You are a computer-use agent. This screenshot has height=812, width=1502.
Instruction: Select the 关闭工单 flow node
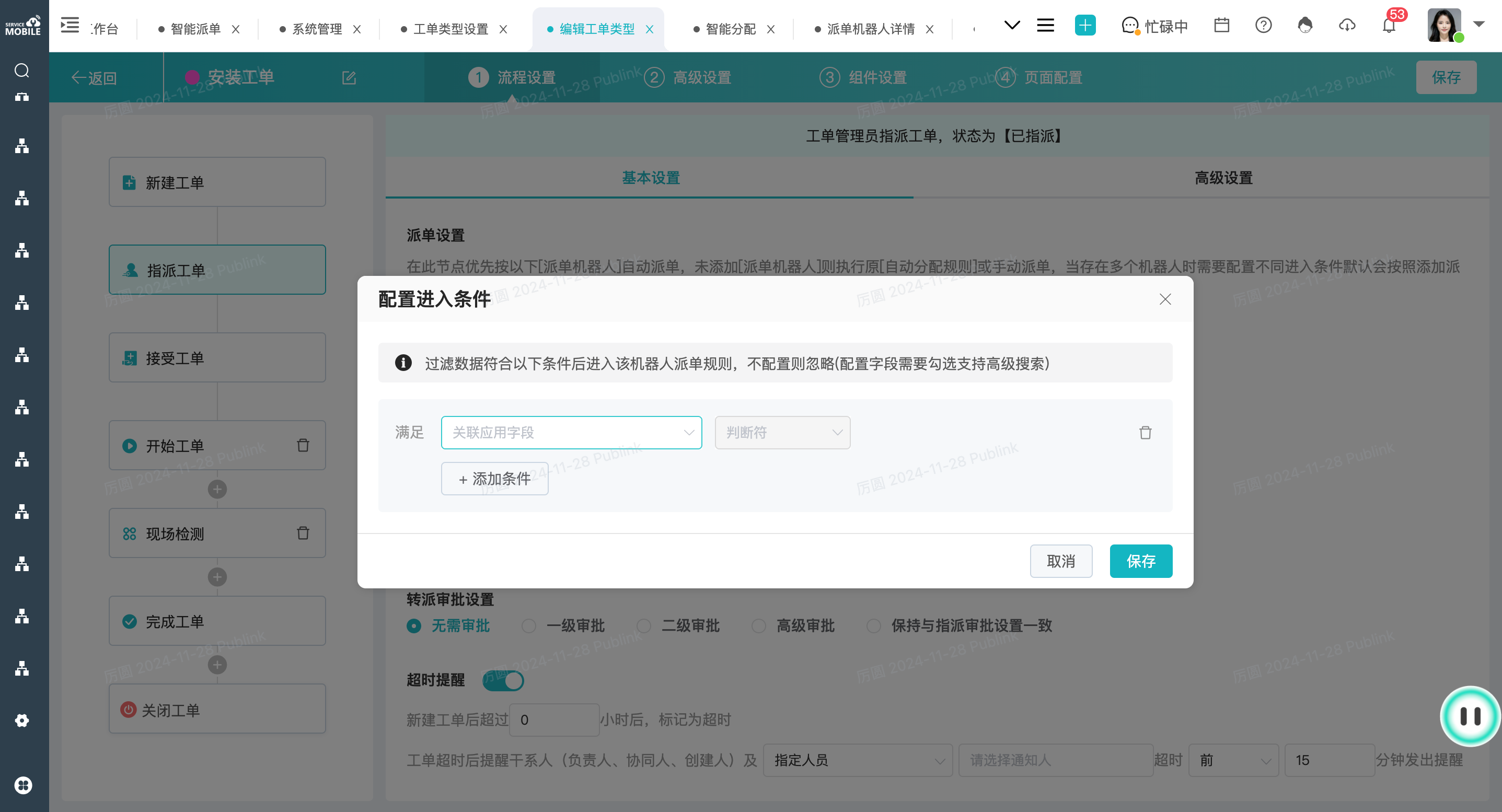217,709
